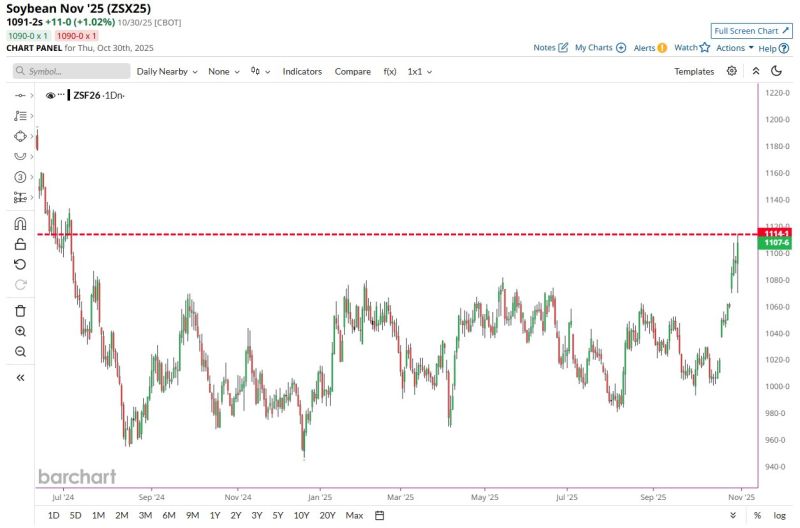Image resolution: width=800 pixels, height=528 pixels.
Task: Select the 2M time range
Action: (121, 515)
